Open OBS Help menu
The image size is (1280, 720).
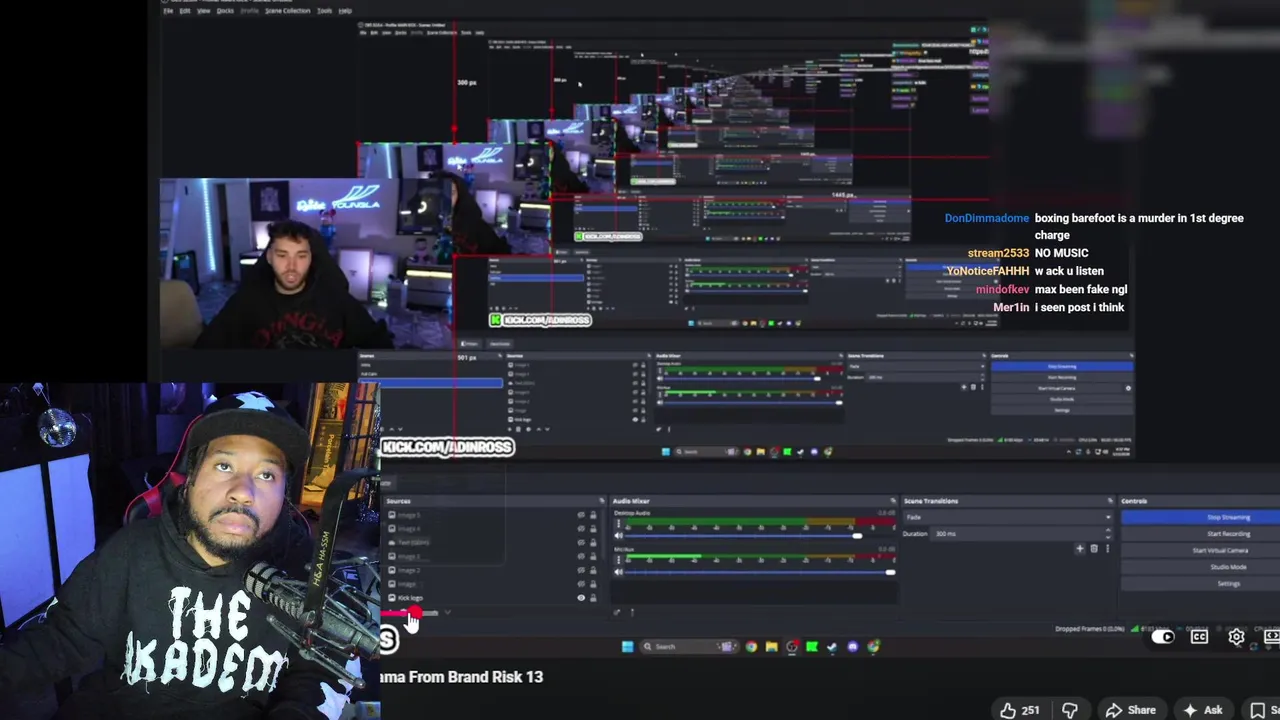click(345, 10)
